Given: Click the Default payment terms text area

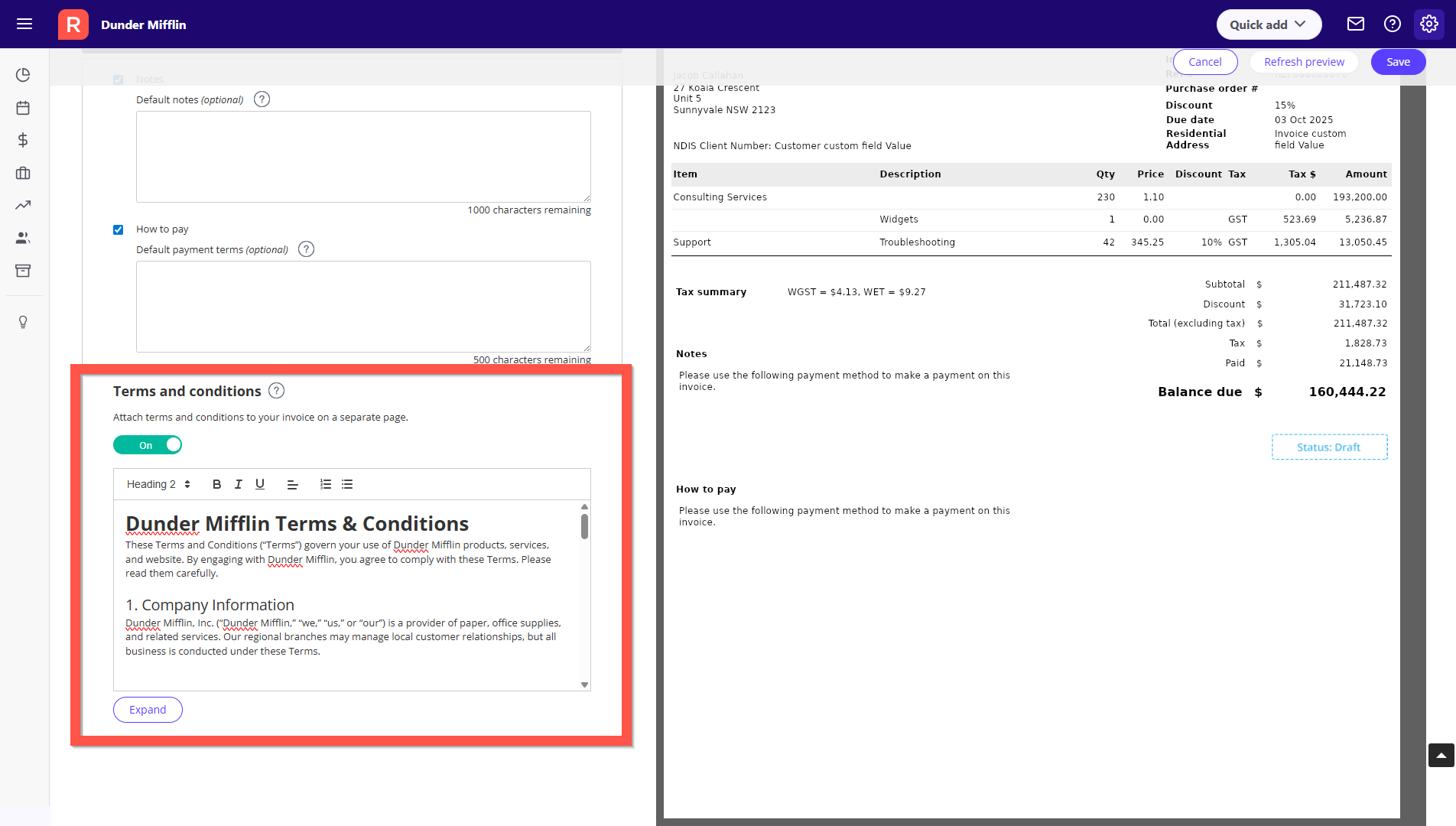Looking at the screenshot, I should pyautogui.click(x=363, y=307).
